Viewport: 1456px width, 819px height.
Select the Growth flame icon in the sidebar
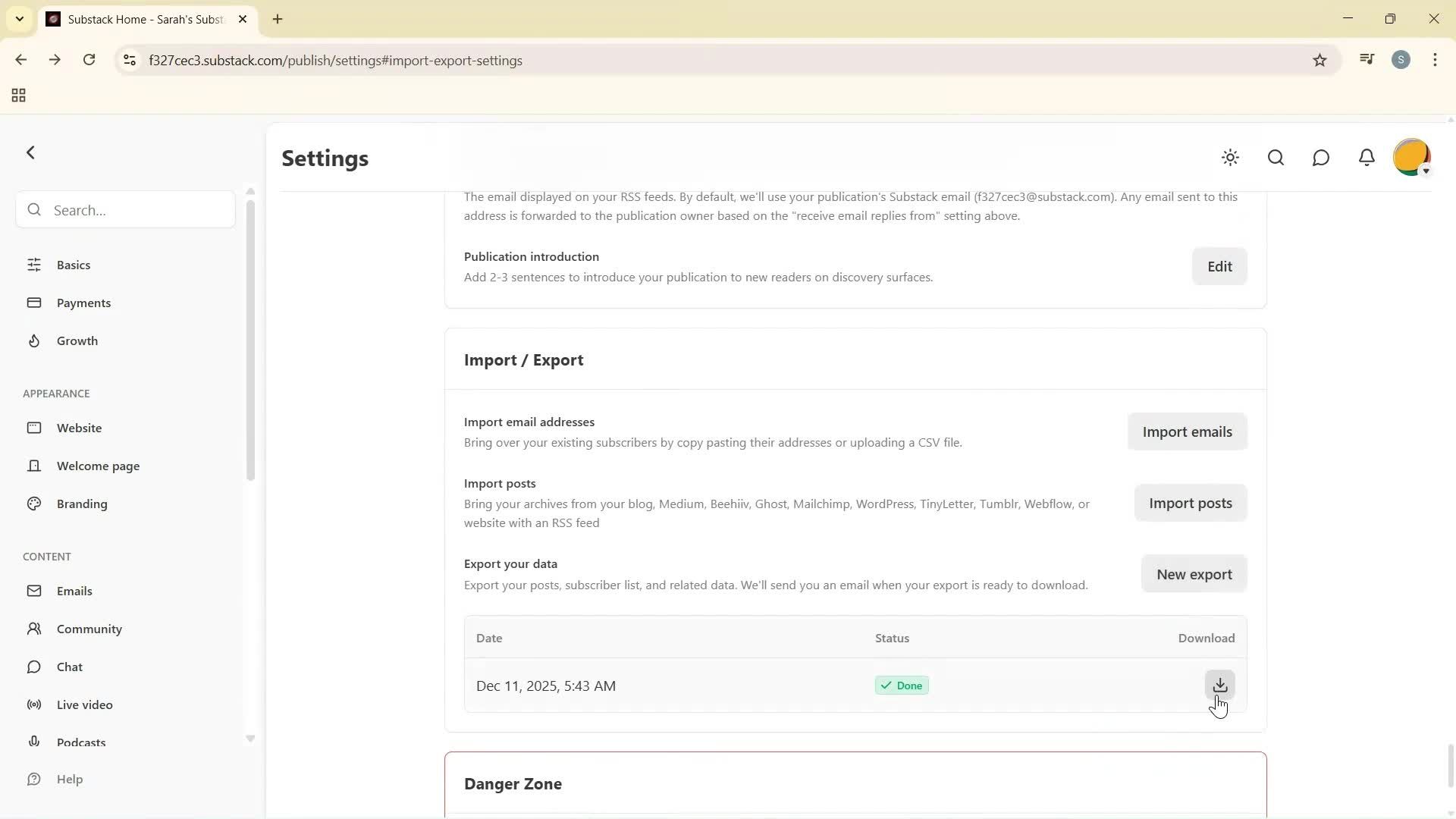pos(35,340)
